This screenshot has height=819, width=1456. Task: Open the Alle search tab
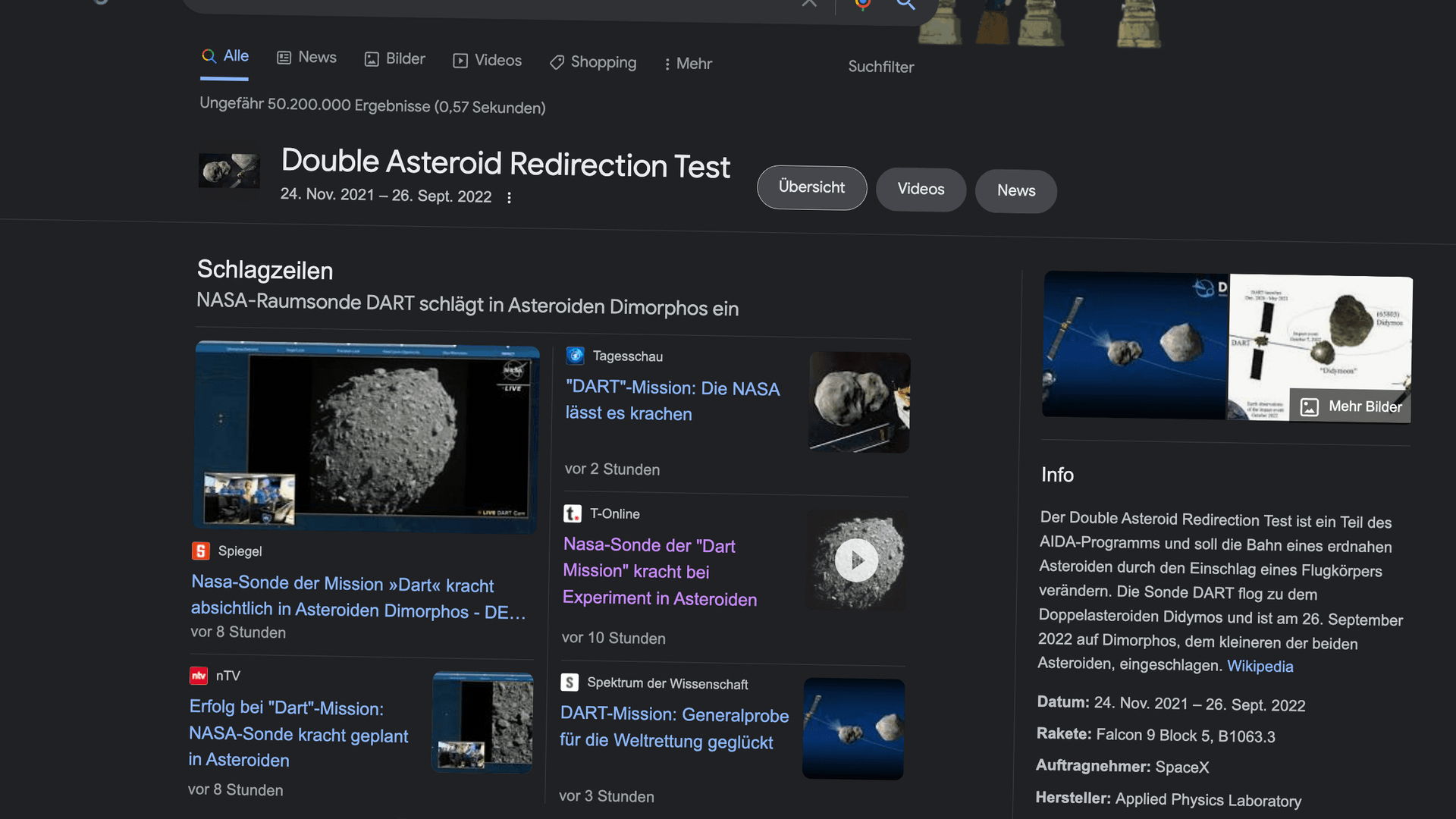pyautogui.click(x=225, y=56)
